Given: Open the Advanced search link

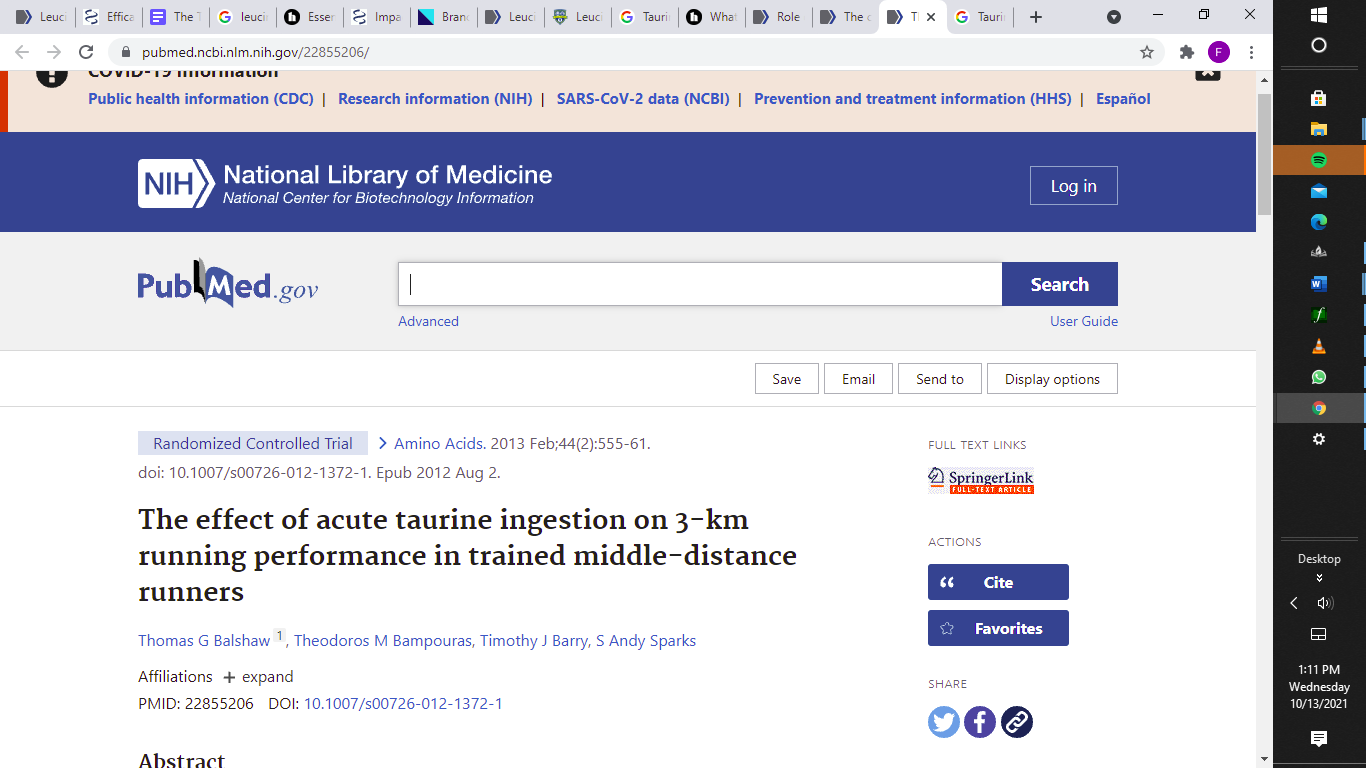Looking at the screenshot, I should [x=428, y=321].
